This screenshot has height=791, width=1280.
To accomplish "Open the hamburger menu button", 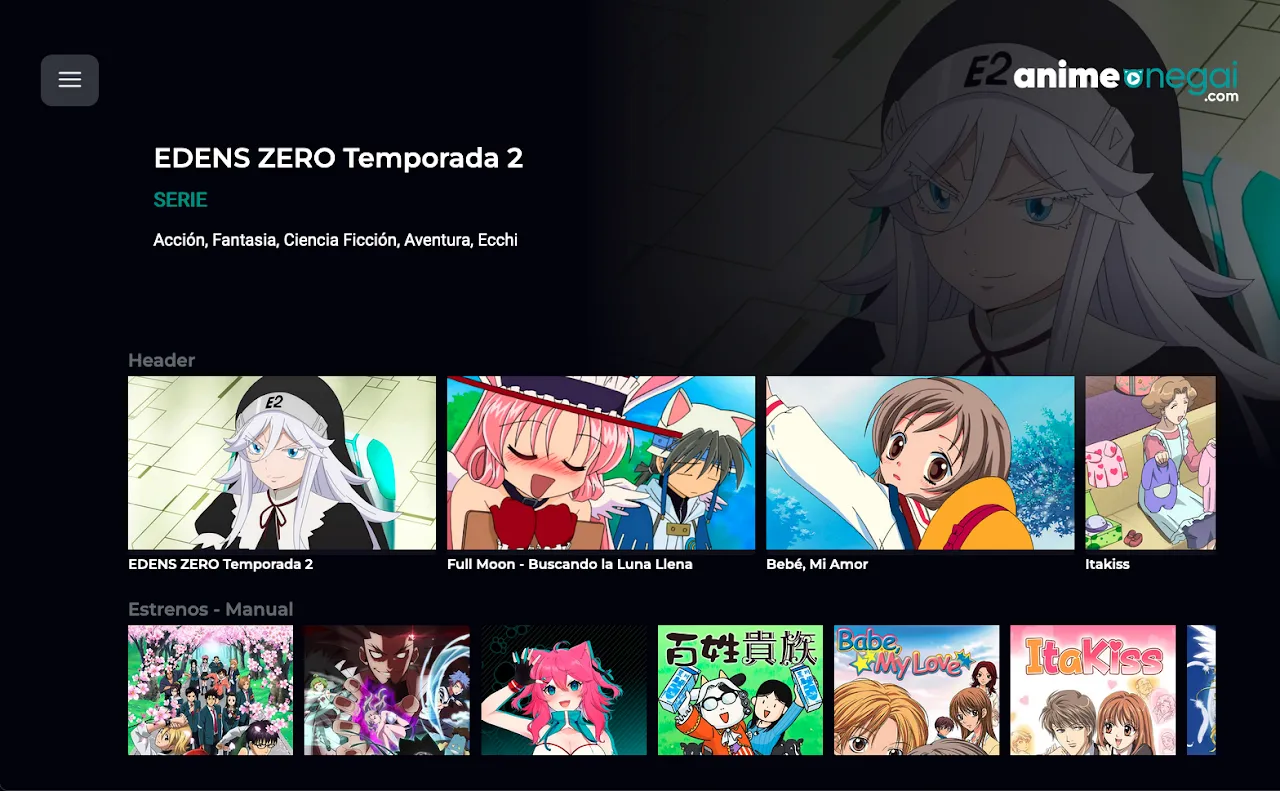I will click(70, 80).
